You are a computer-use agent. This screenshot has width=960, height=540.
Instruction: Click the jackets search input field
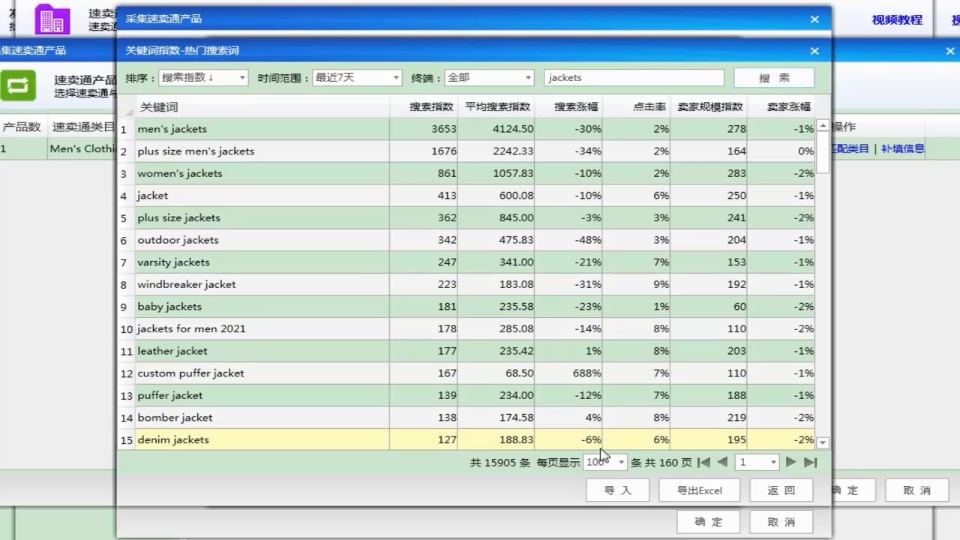pyautogui.click(x=634, y=78)
